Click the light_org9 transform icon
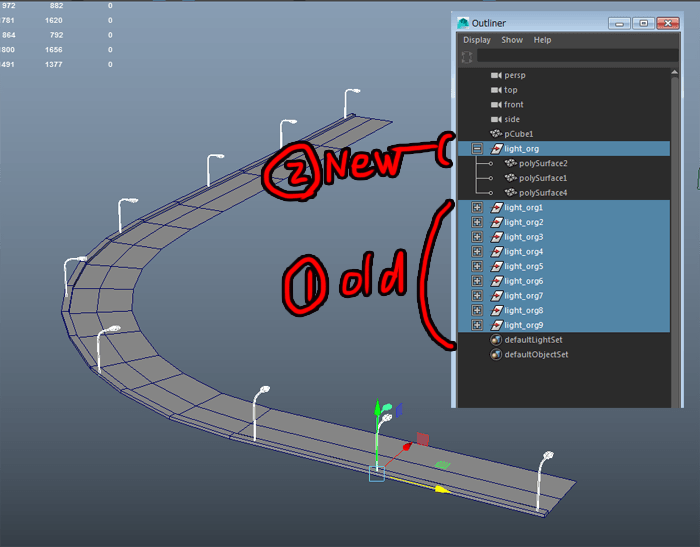This screenshot has width=700, height=547. point(496,325)
